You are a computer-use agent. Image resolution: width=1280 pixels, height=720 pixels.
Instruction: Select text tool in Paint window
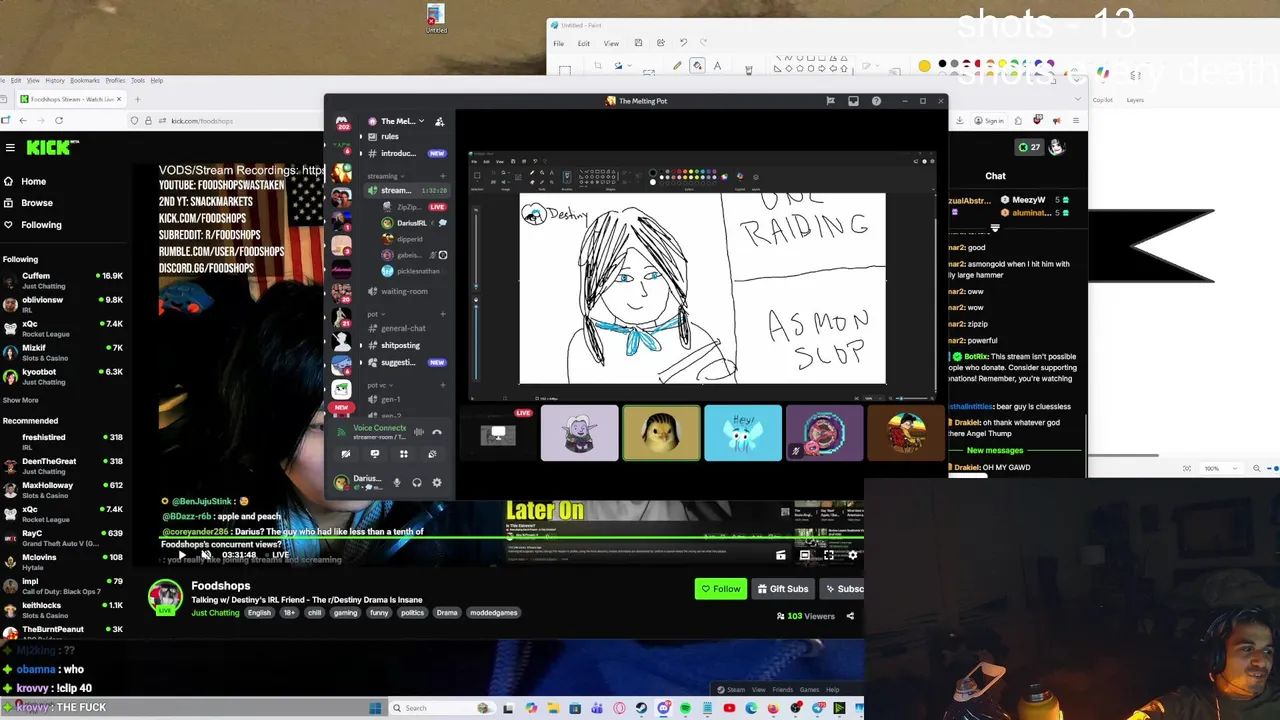(x=717, y=66)
